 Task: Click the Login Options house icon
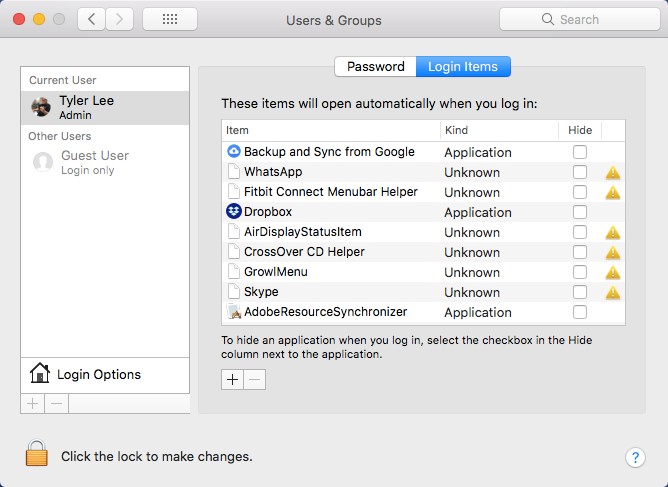click(40, 374)
